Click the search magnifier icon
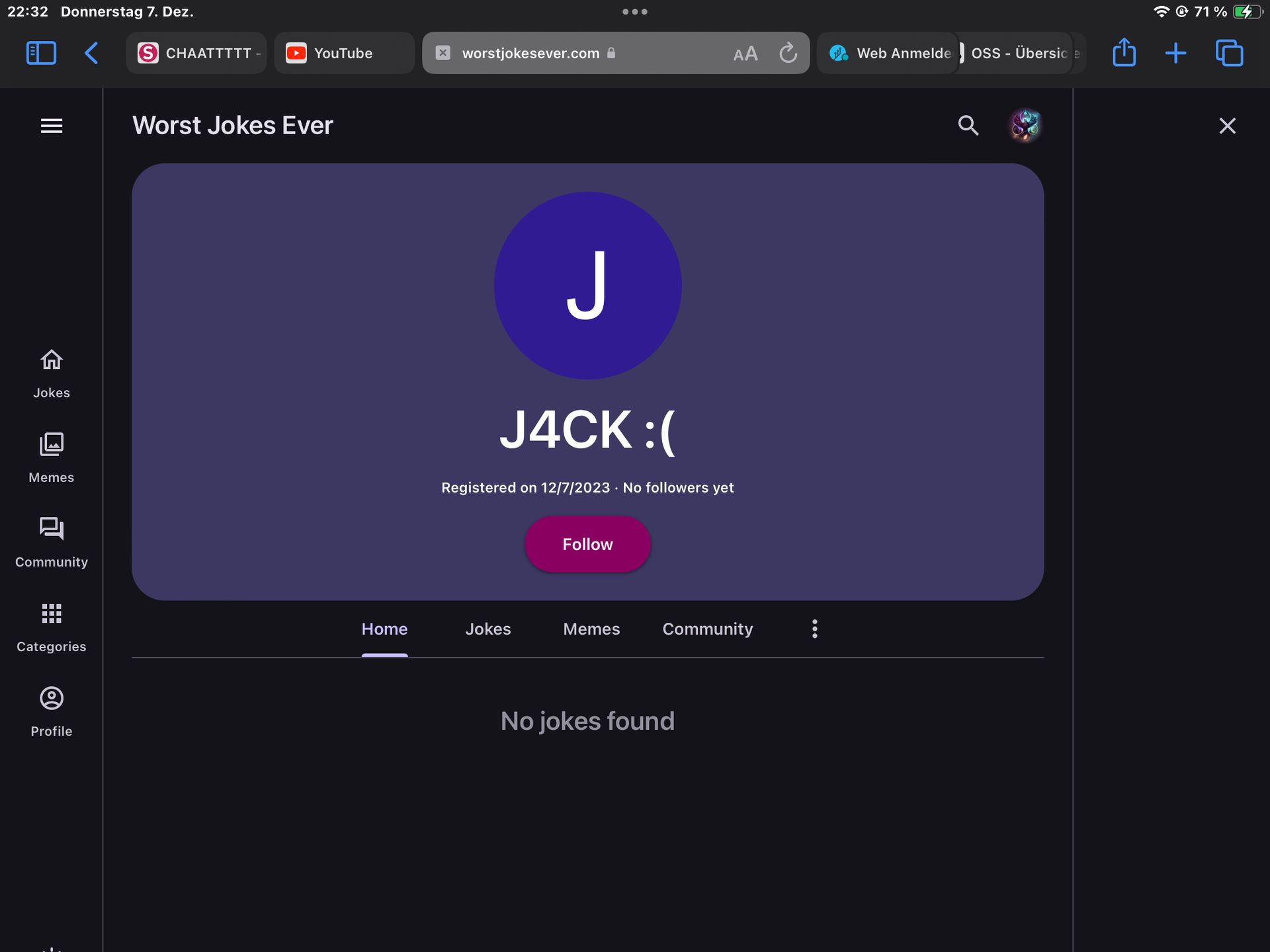 tap(968, 126)
